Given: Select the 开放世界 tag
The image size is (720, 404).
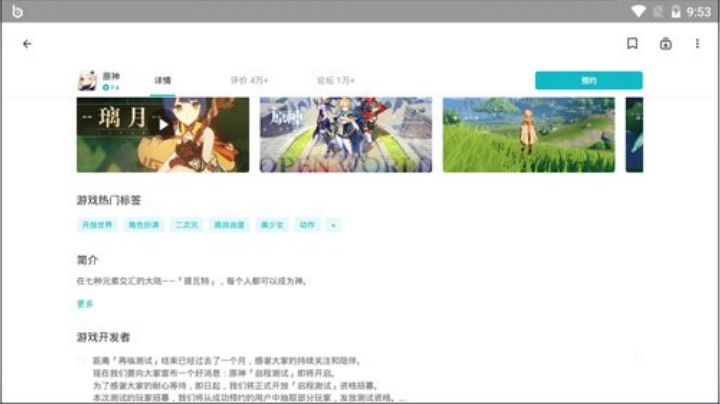Looking at the screenshot, I should 97,224.
